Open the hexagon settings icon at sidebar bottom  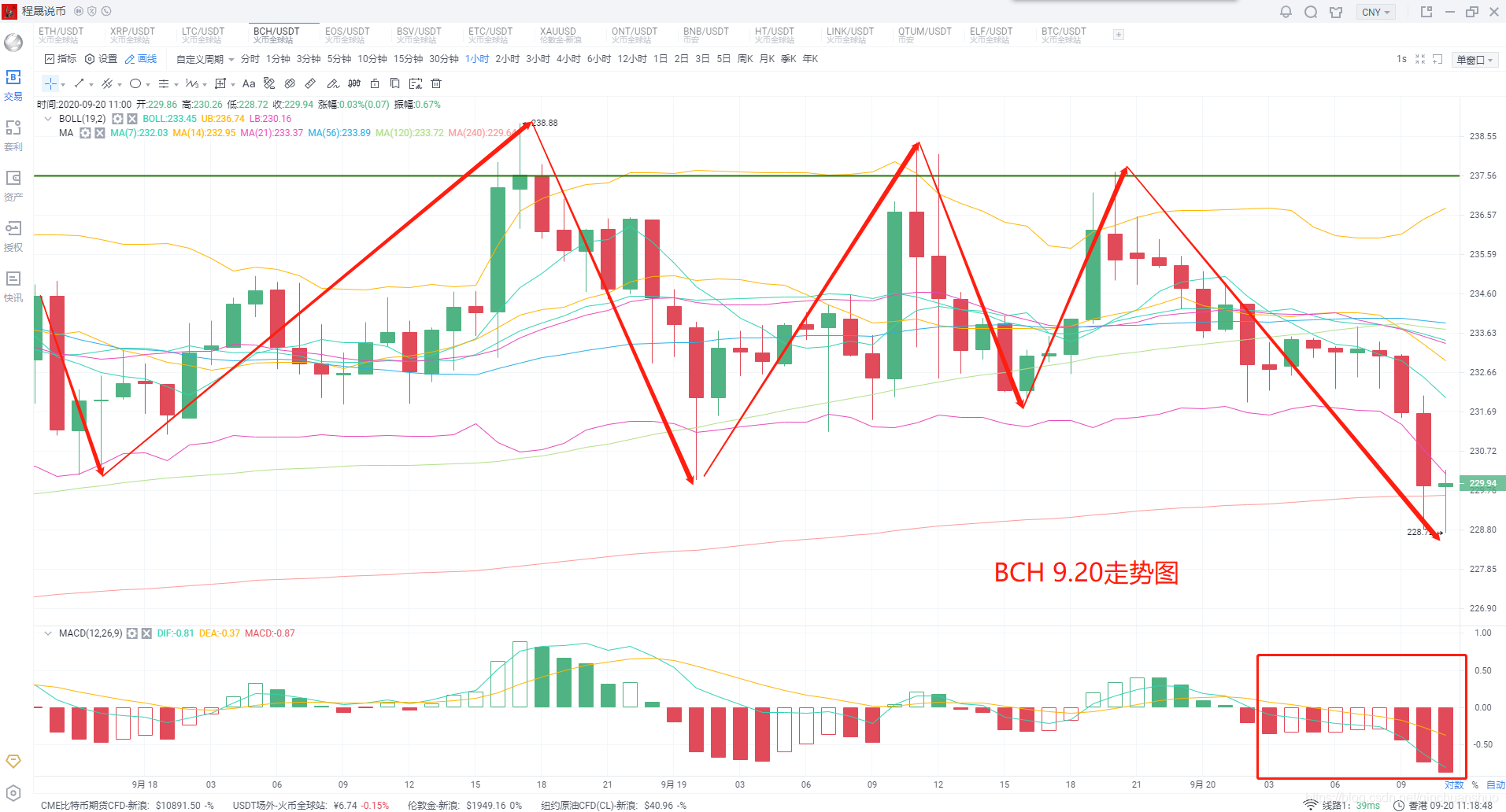[x=13, y=793]
